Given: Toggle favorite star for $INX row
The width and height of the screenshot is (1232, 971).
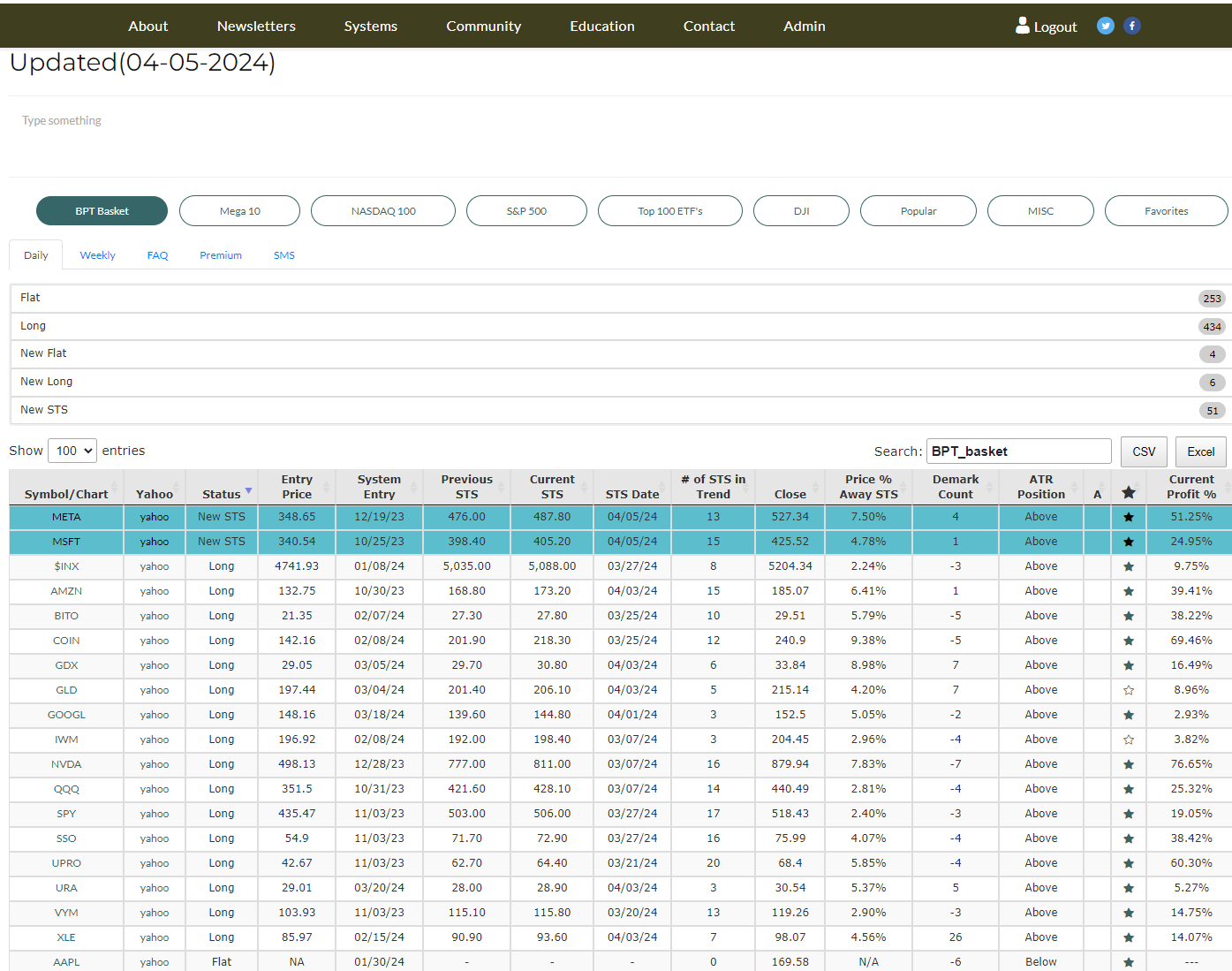Looking at the screenshot, I should (1128, 566).
